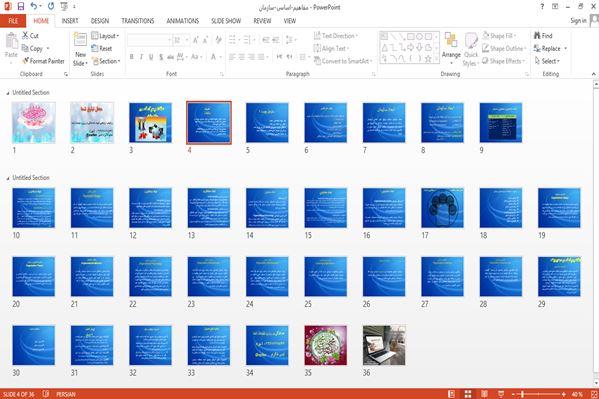Viewport: 599px width, 399px height.
Task: Switch to Slide Sorter view in status bar
Action: coord(468,394)
